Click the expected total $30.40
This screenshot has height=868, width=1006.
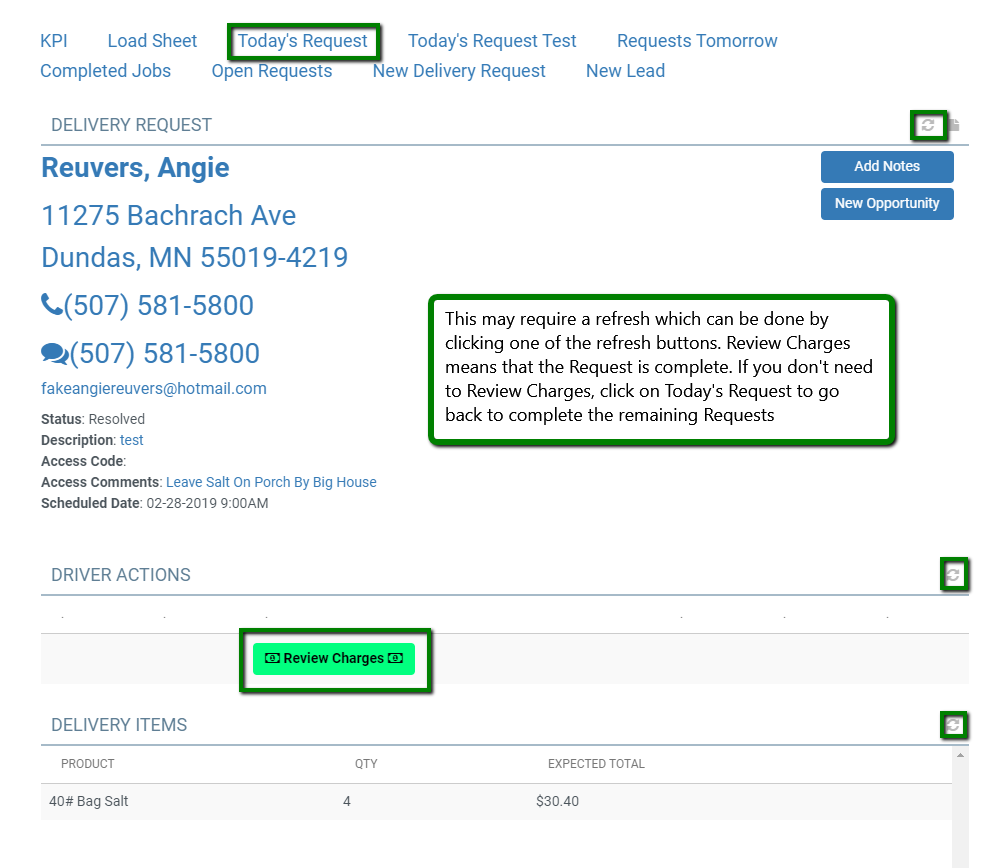point(558,801)
